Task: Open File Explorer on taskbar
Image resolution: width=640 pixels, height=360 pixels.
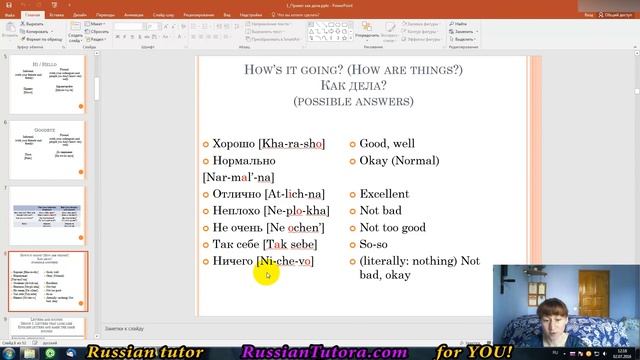Action: pyautogui.click(x=29, y=353)
